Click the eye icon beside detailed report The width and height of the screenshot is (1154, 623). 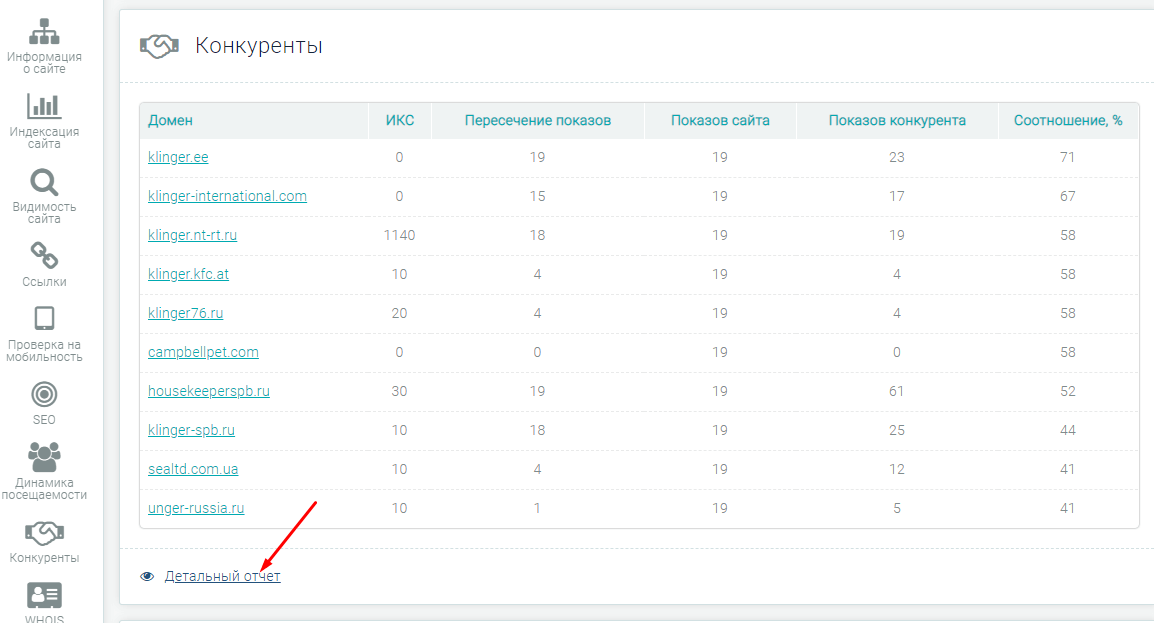148,577
